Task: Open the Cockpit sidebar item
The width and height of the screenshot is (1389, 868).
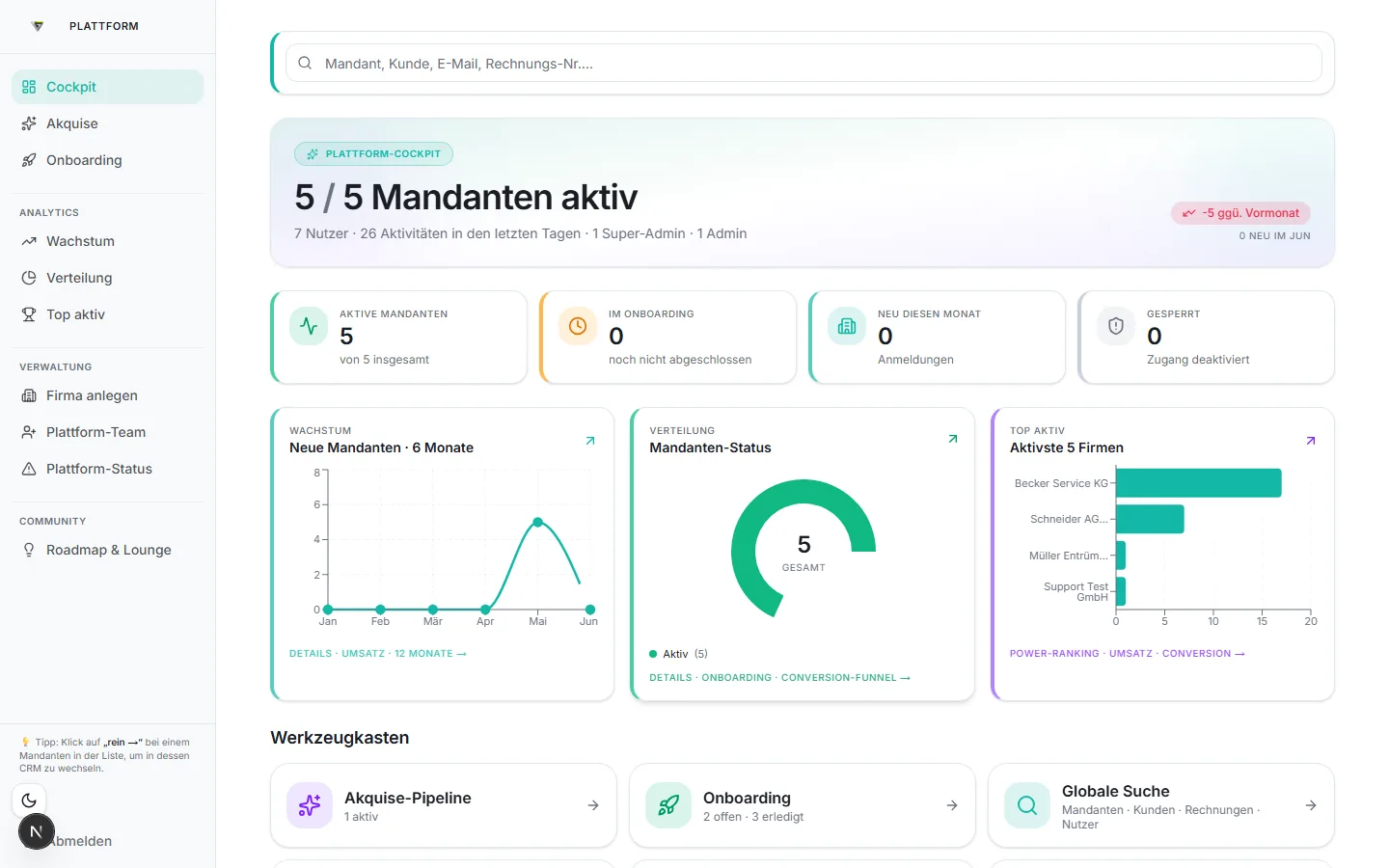Action: point(107,87)
